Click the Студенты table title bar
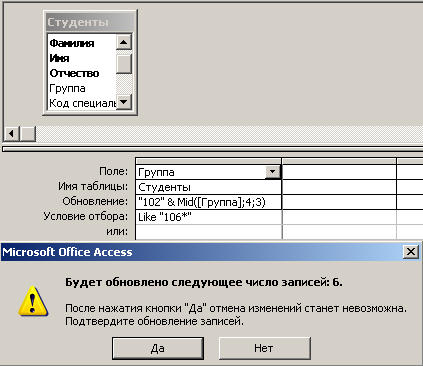Viewport: 423px width, 366px height. click(90, 22)
